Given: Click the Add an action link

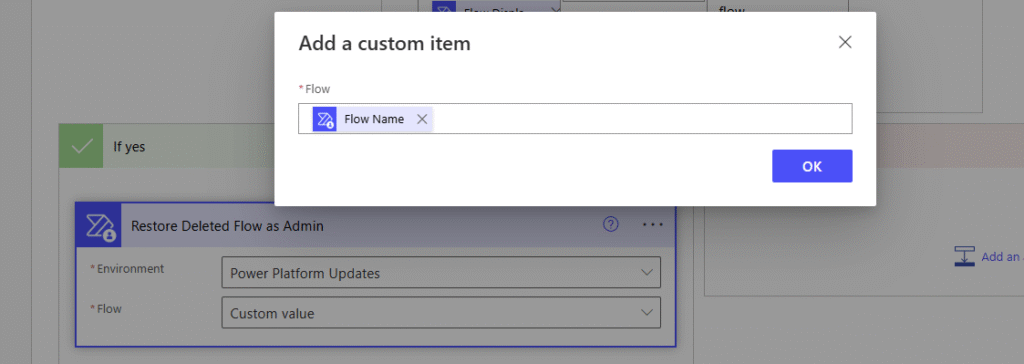Looking at the screenshot, I should [x=1002, y=257].
